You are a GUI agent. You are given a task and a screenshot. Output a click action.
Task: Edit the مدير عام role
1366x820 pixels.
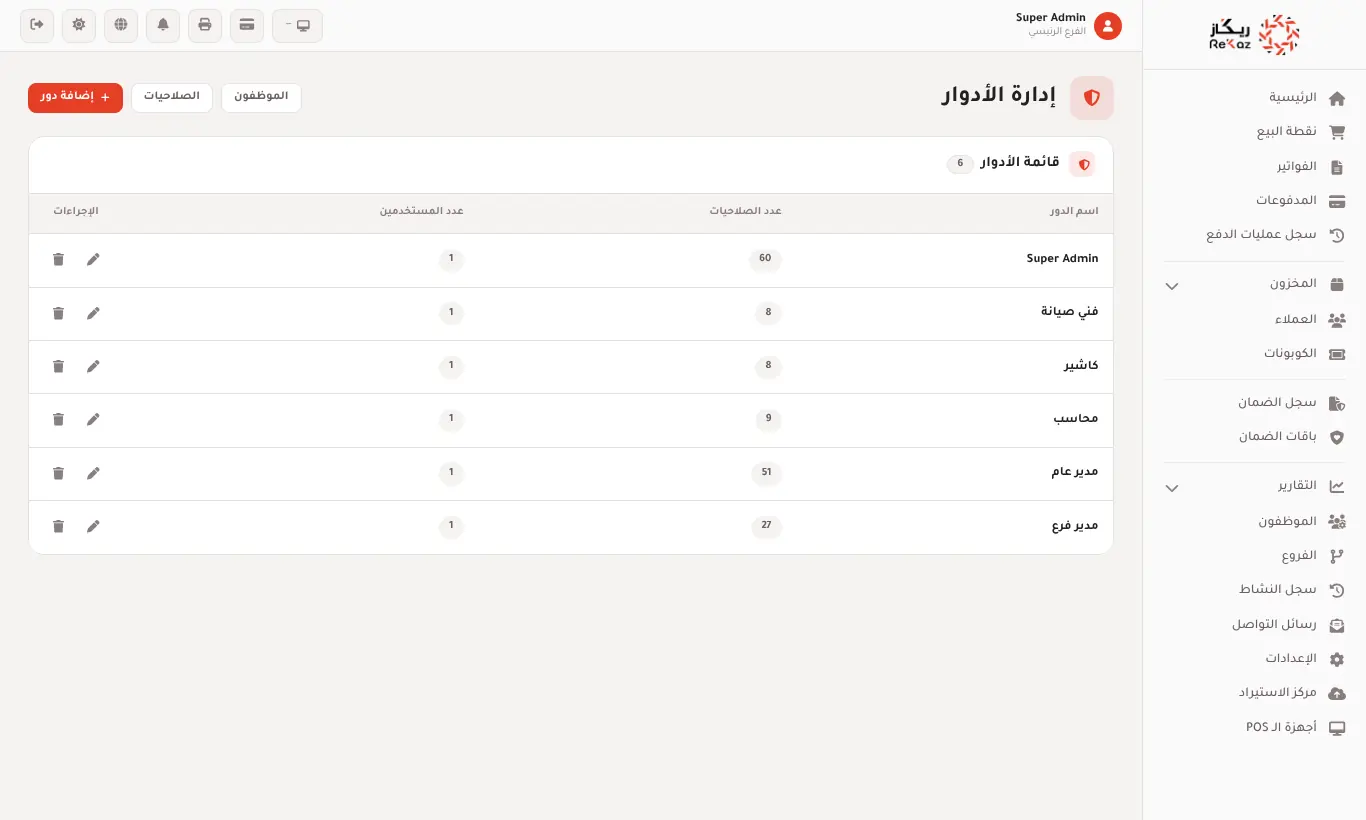click(93, 473)
